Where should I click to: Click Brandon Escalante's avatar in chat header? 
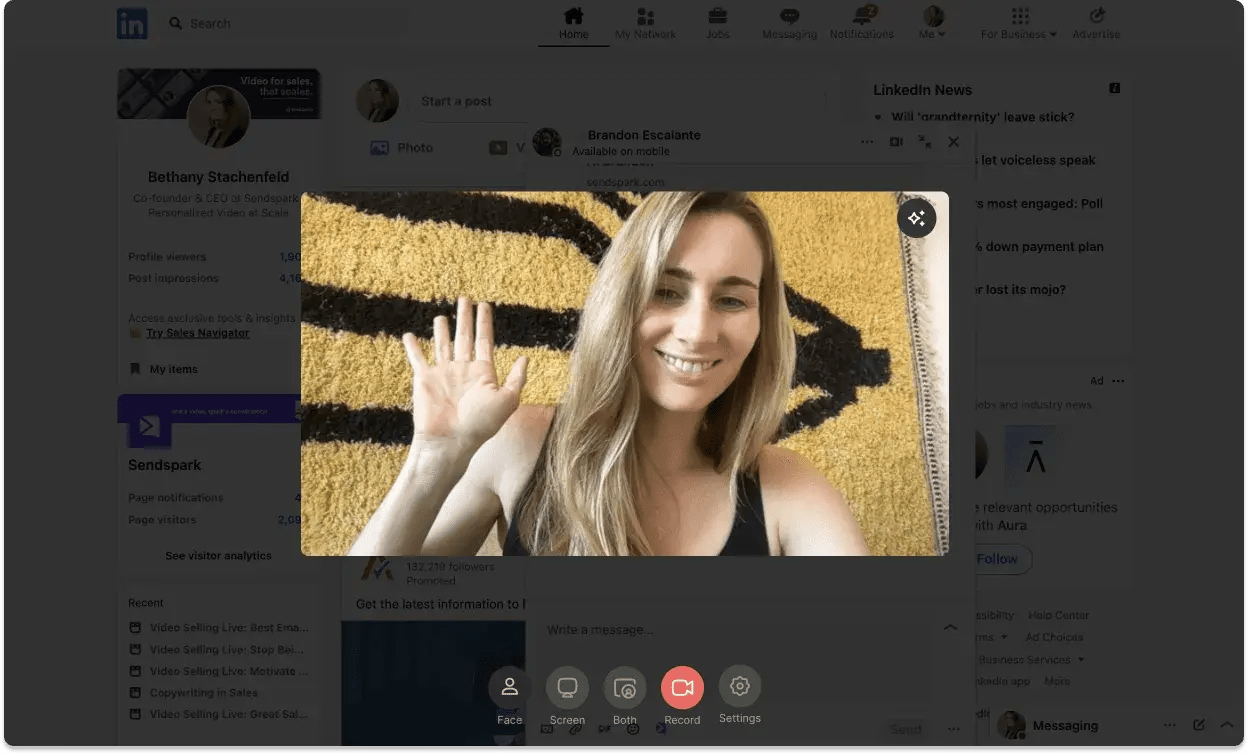(x=546, y=141)
